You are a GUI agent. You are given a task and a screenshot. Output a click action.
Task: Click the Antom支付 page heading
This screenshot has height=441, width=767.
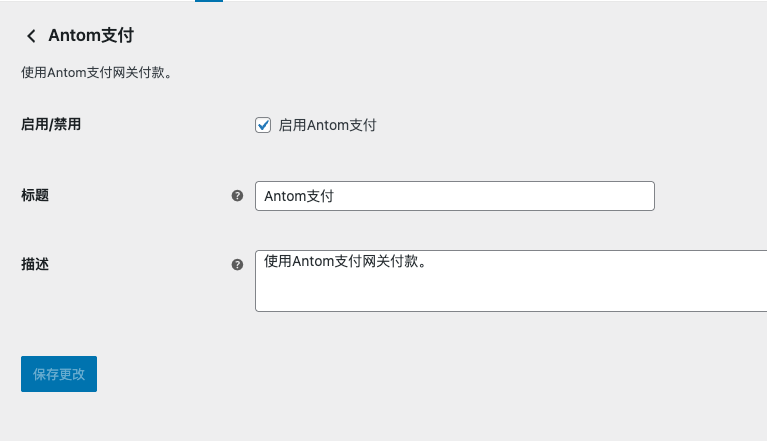[x=91, y=36]
